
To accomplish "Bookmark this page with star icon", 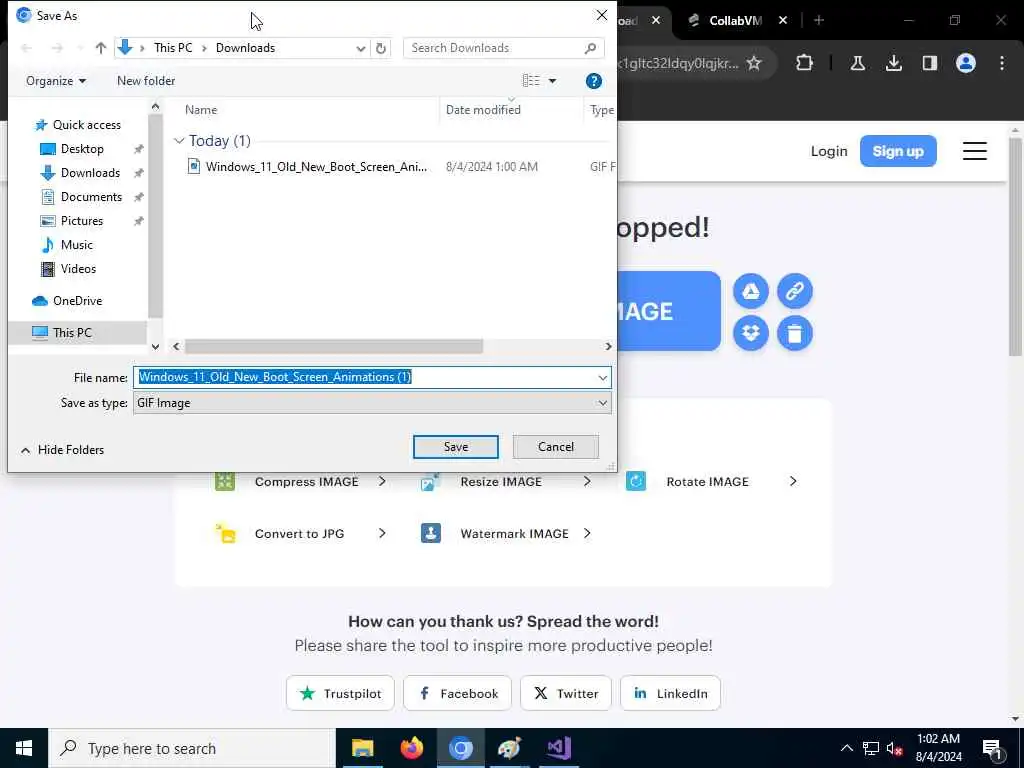I will tap(754, 63).
